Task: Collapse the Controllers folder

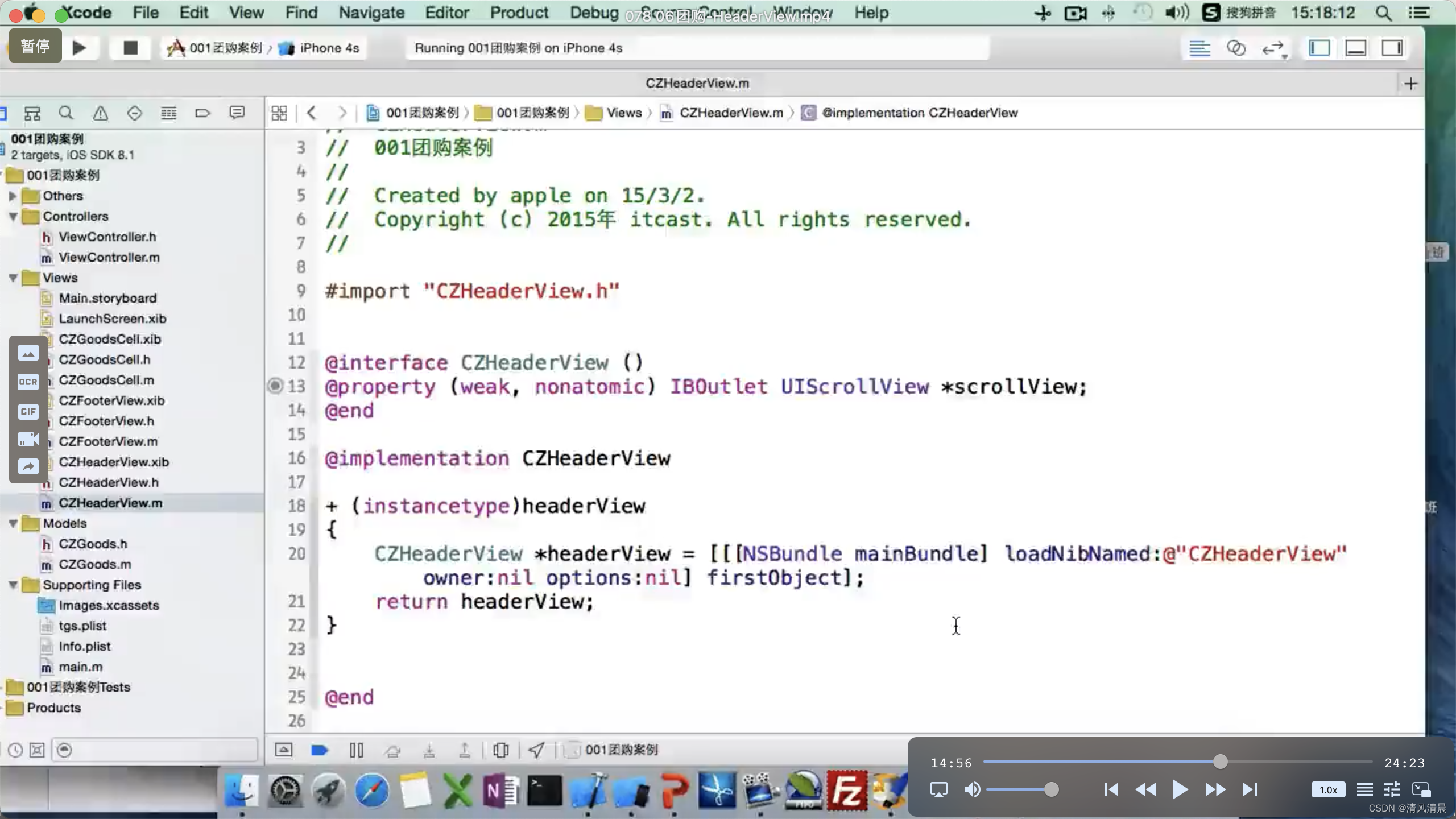Action: pyautogui.click(x=12, y=217)
